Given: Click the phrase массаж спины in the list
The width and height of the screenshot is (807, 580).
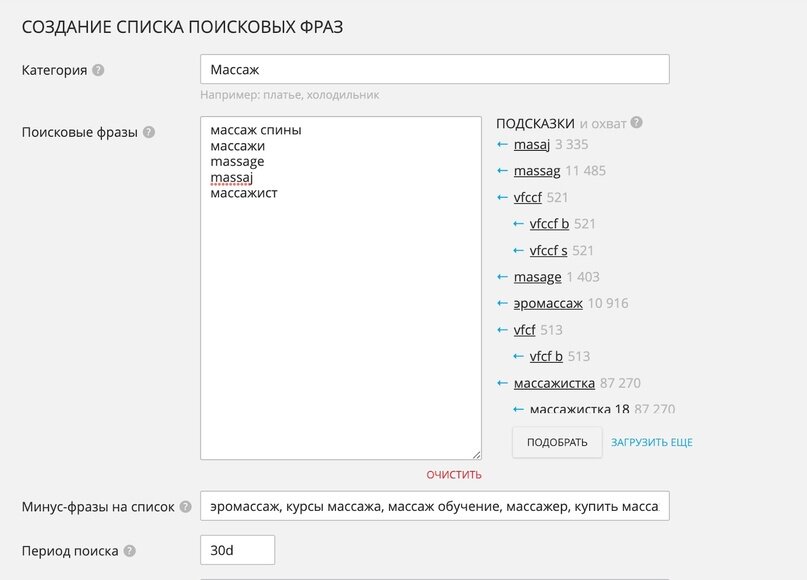Looking at the screenshot, I should [x=256, y=130].
